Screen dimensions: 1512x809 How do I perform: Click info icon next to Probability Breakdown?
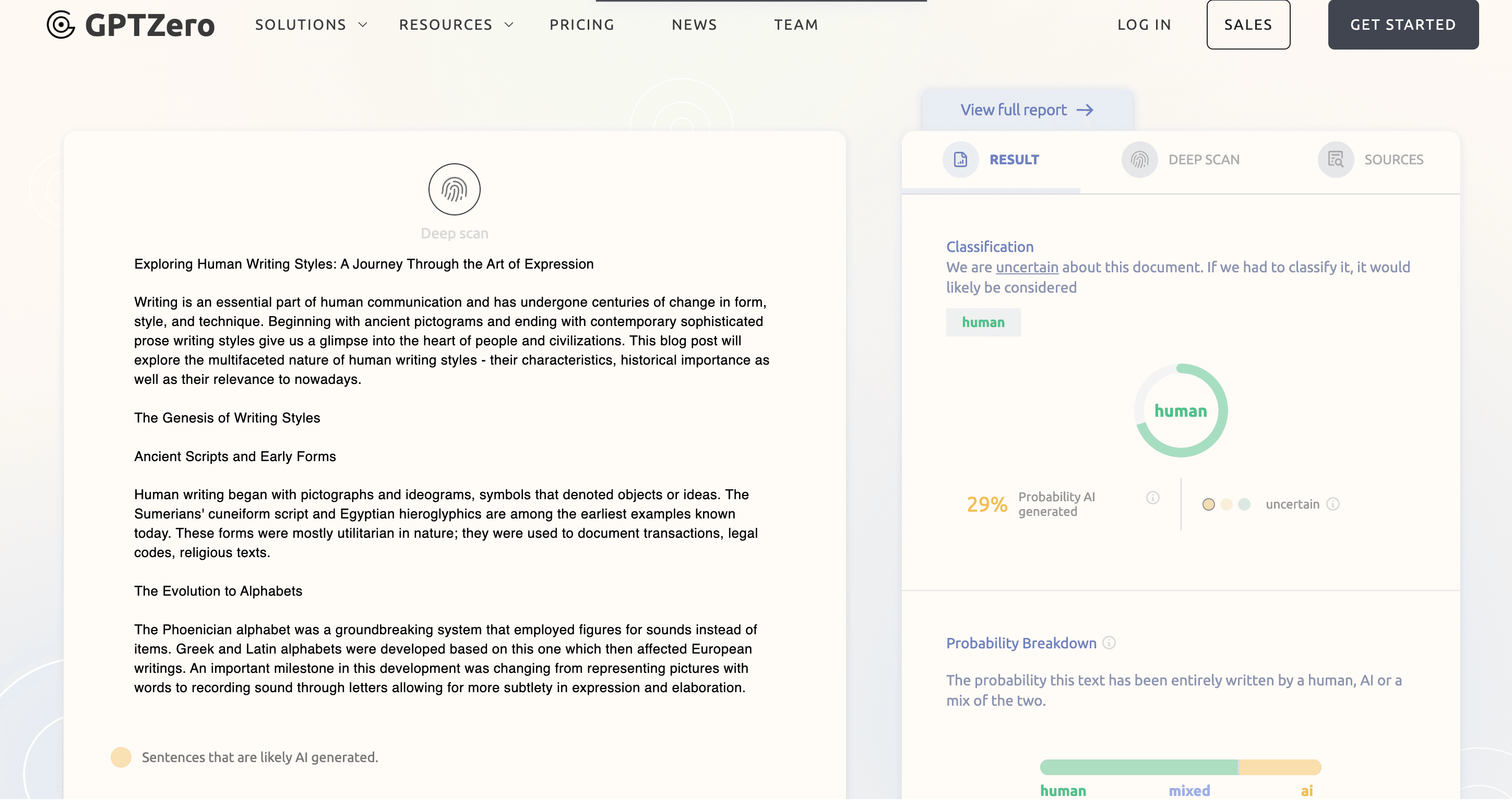click(x=1109, y=643)
